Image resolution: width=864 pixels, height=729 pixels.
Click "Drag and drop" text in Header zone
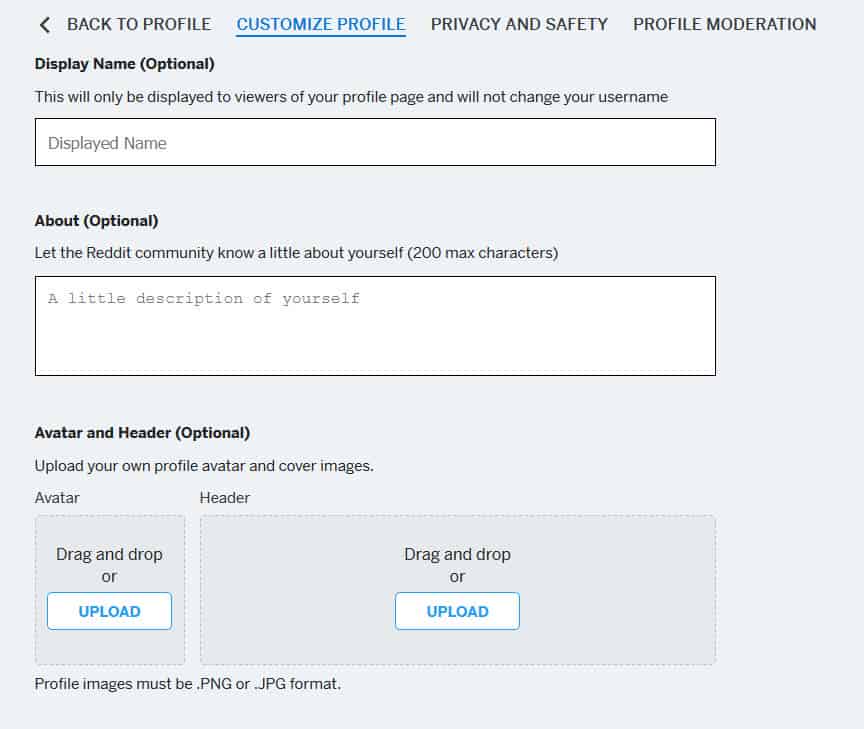(457, 554)
